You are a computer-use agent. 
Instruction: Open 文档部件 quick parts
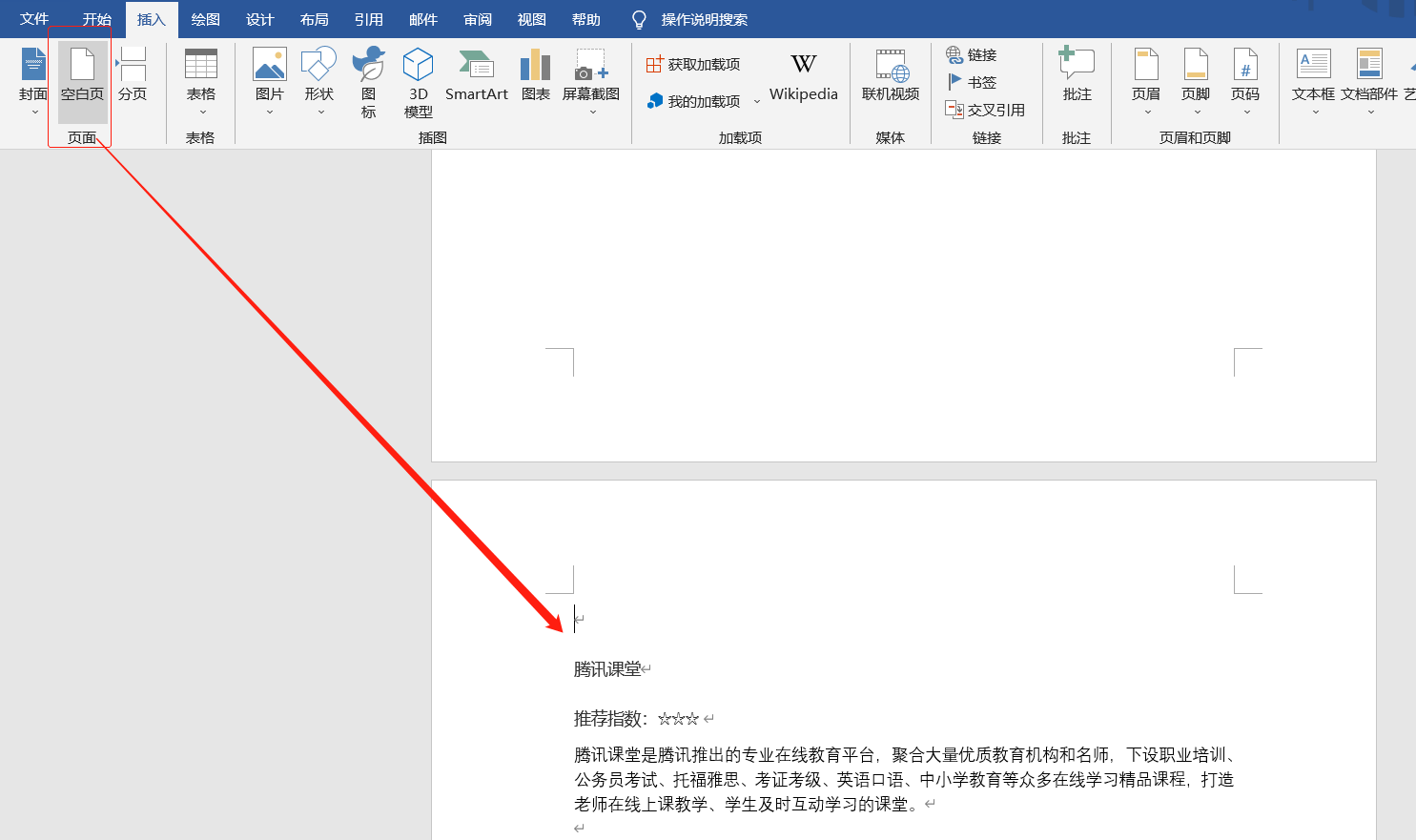click(x=1369, y=82)
